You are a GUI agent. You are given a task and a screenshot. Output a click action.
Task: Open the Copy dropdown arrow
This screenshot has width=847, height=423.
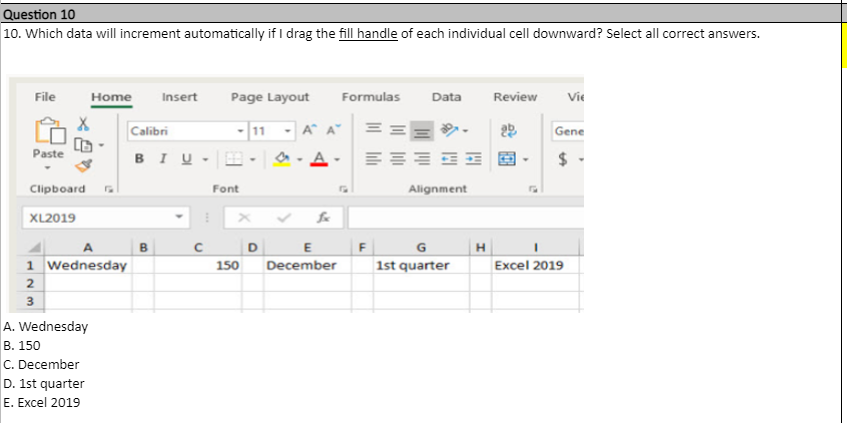point(101,145)
